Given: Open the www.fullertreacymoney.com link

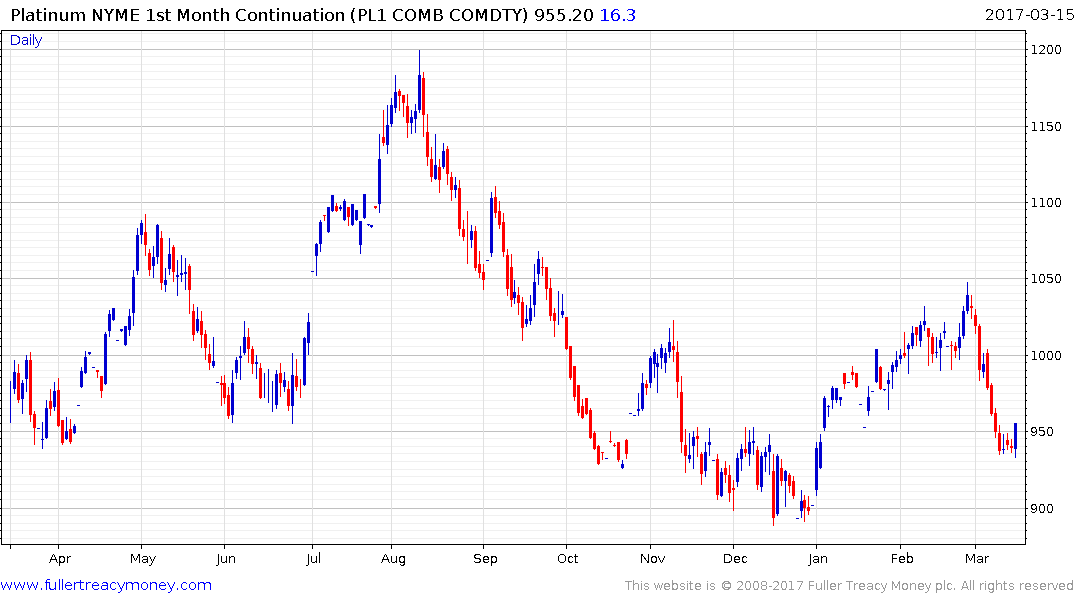Looking at the screenshot, I should 106,585.
